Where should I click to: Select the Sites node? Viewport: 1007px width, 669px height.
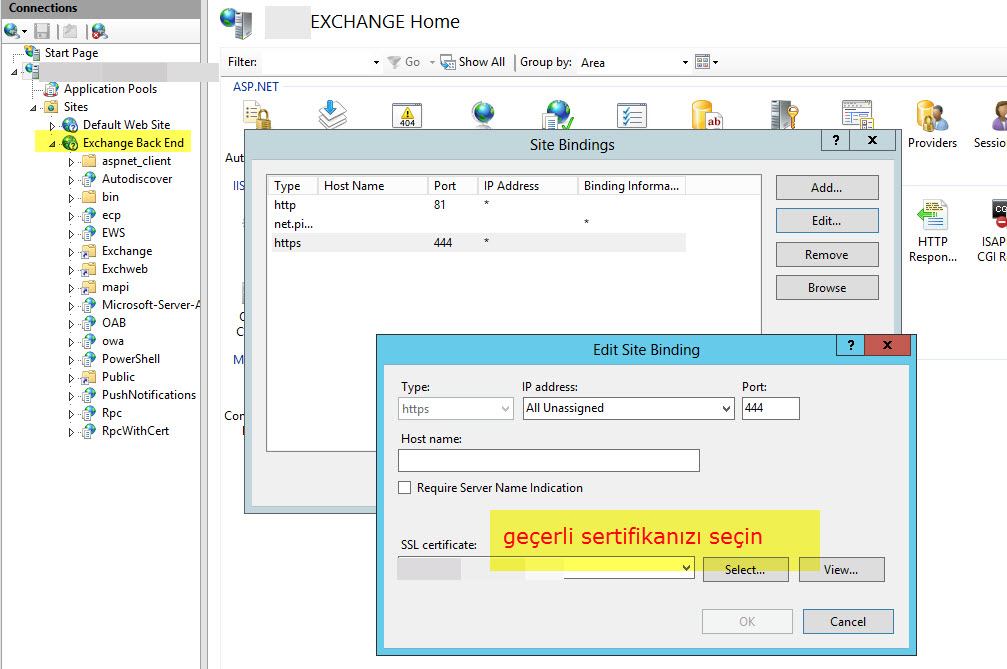pos(75,107)
